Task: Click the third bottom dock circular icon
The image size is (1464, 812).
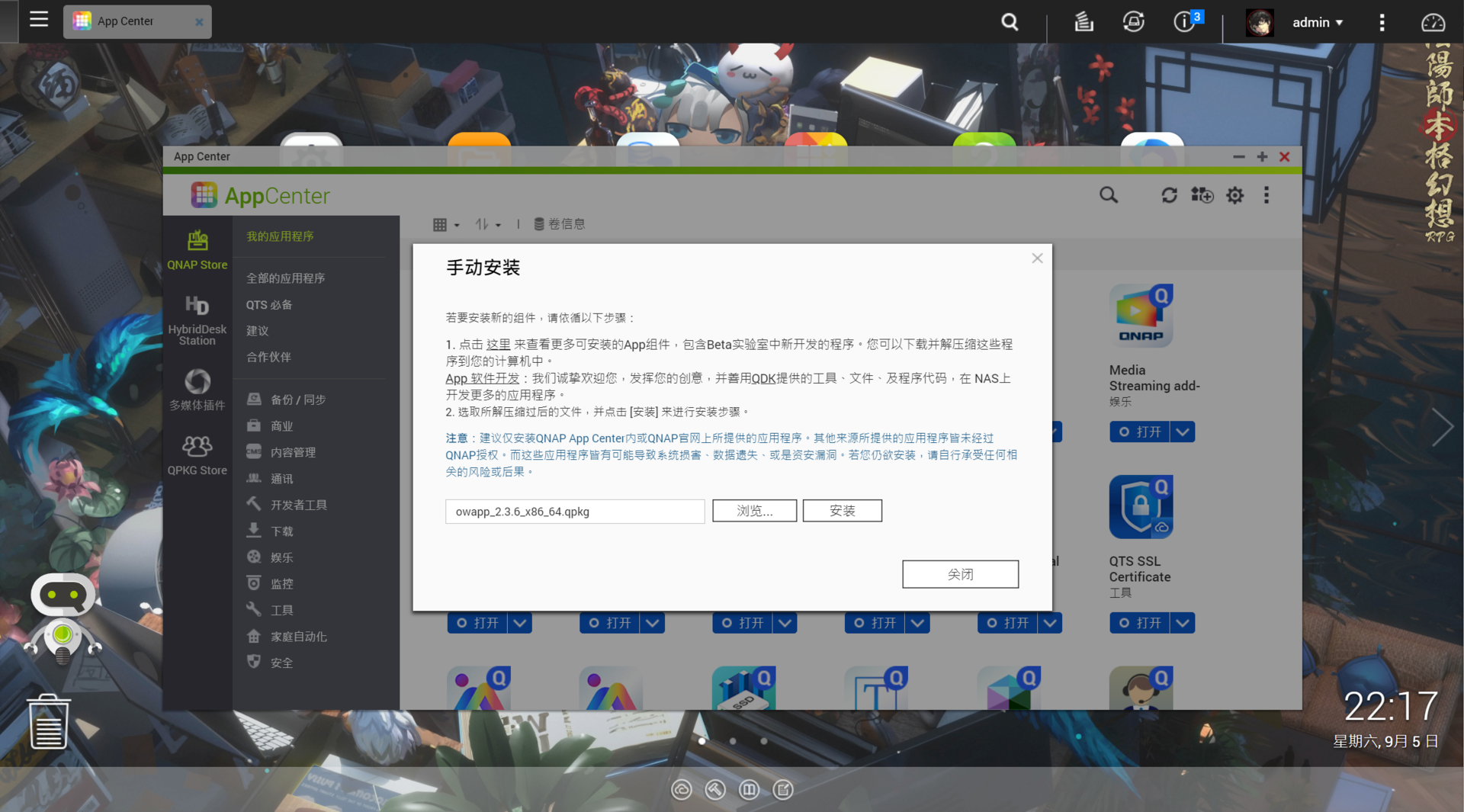Action: [x=749, y=790]
